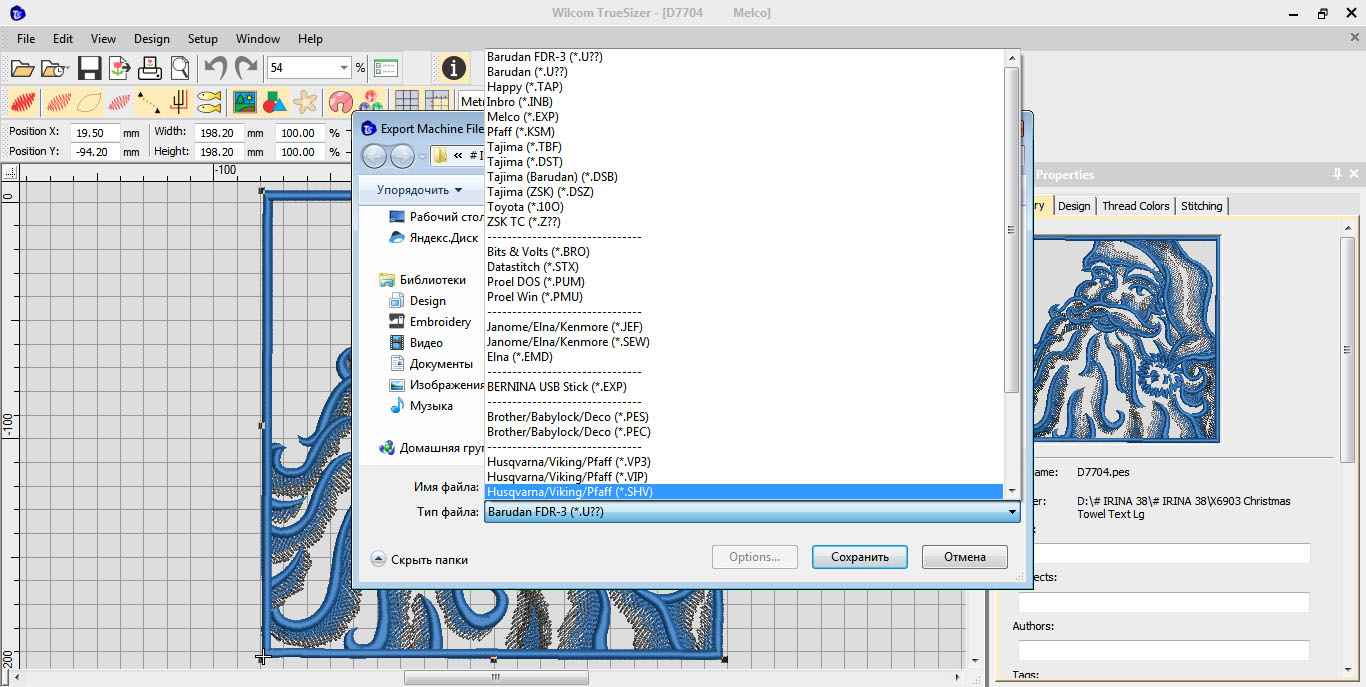1366x687 pixels.
Task: Click the Undo arrow icon
Action: pyautogui.click(x=215, y=68)
